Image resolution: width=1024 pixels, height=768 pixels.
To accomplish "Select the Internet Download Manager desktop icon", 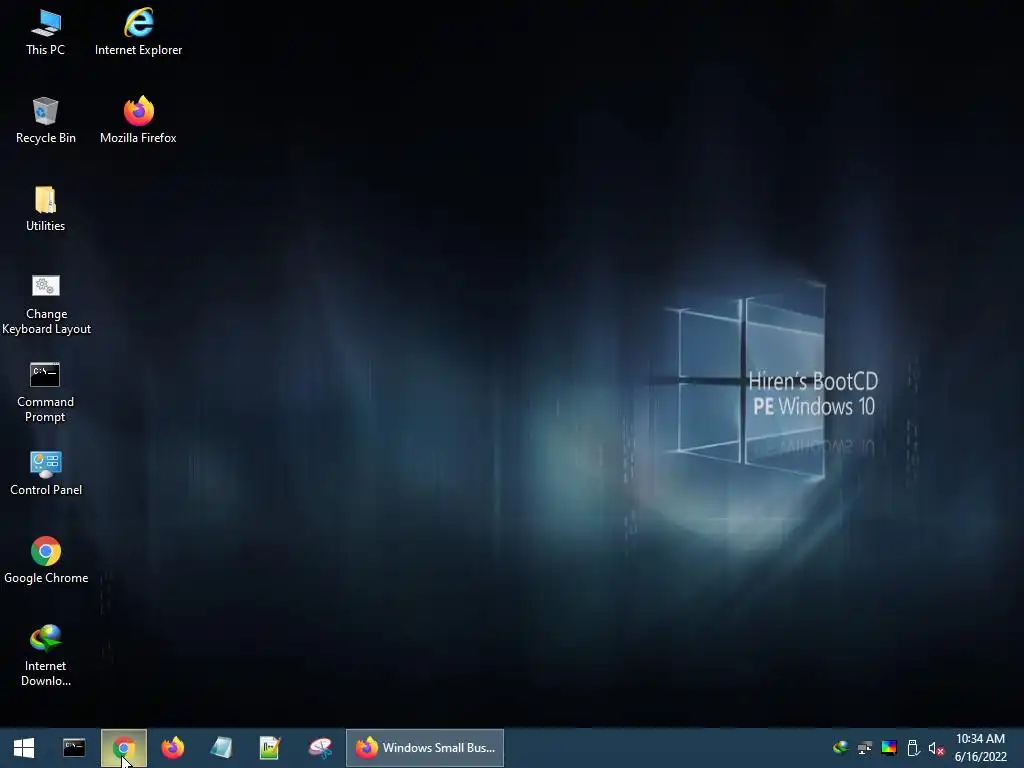I will [46, 656].
